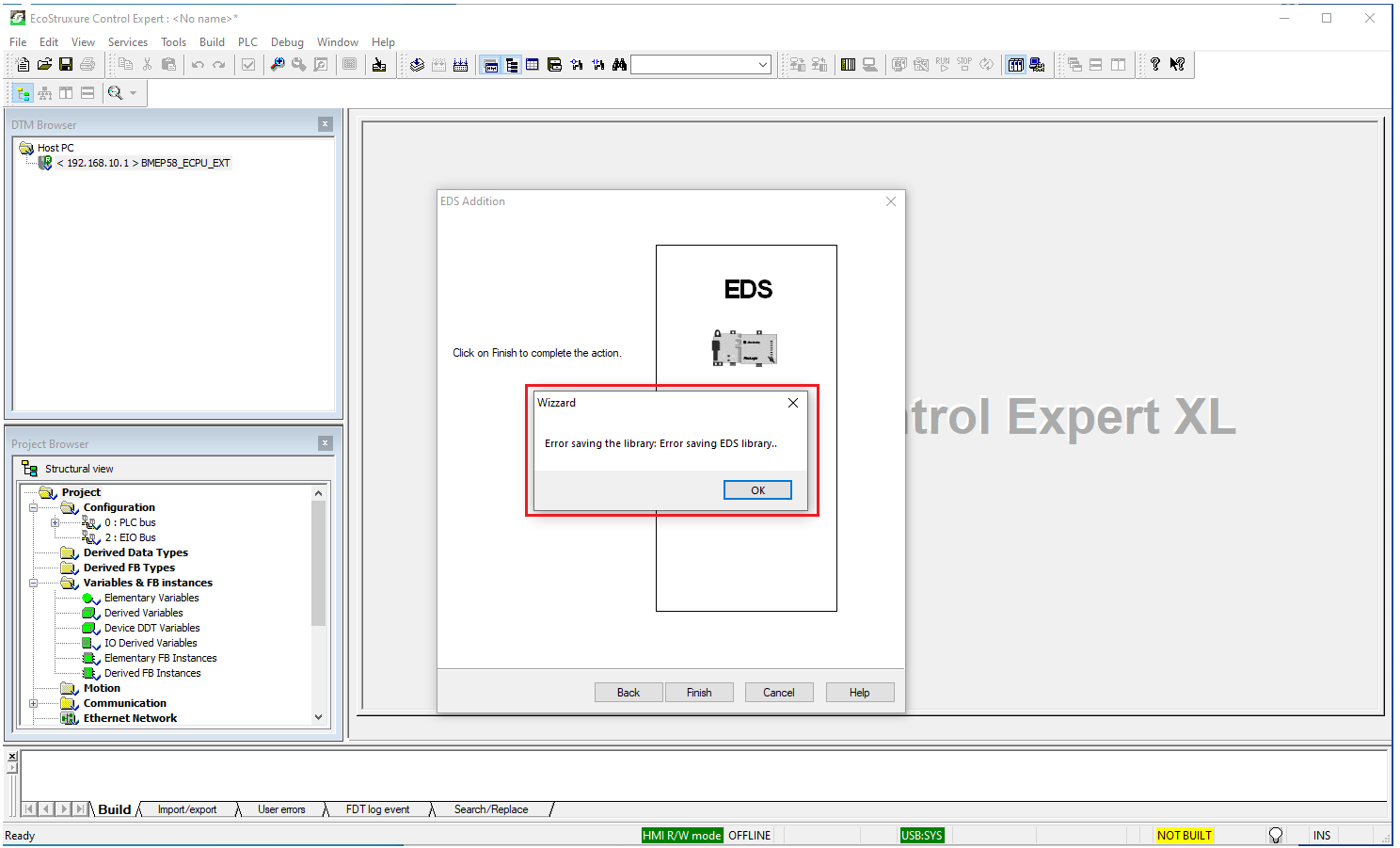Switch to the Import/export output tab

[187, 809]
